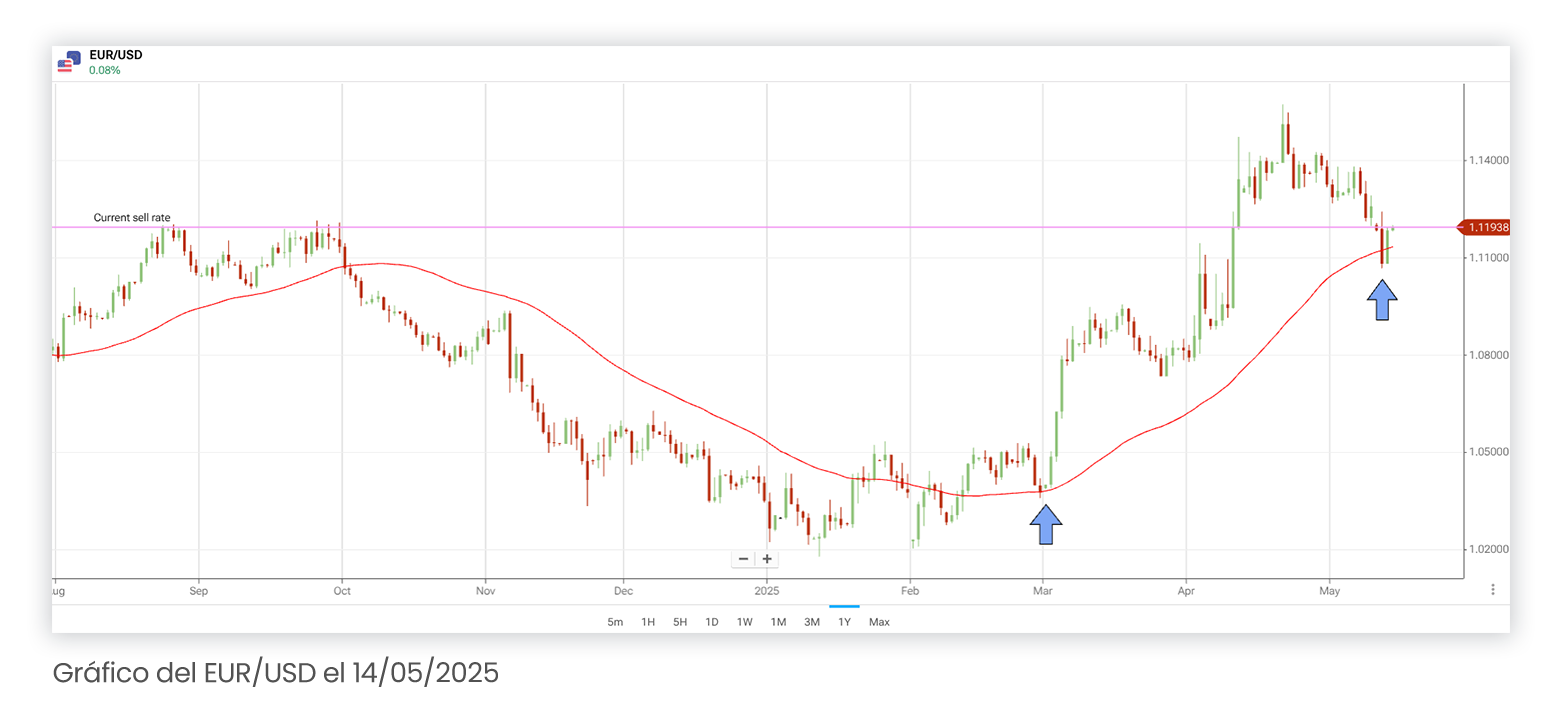1550x705 pixels.
Task: Select the 5m timeframe
Action: coord(615,622)
